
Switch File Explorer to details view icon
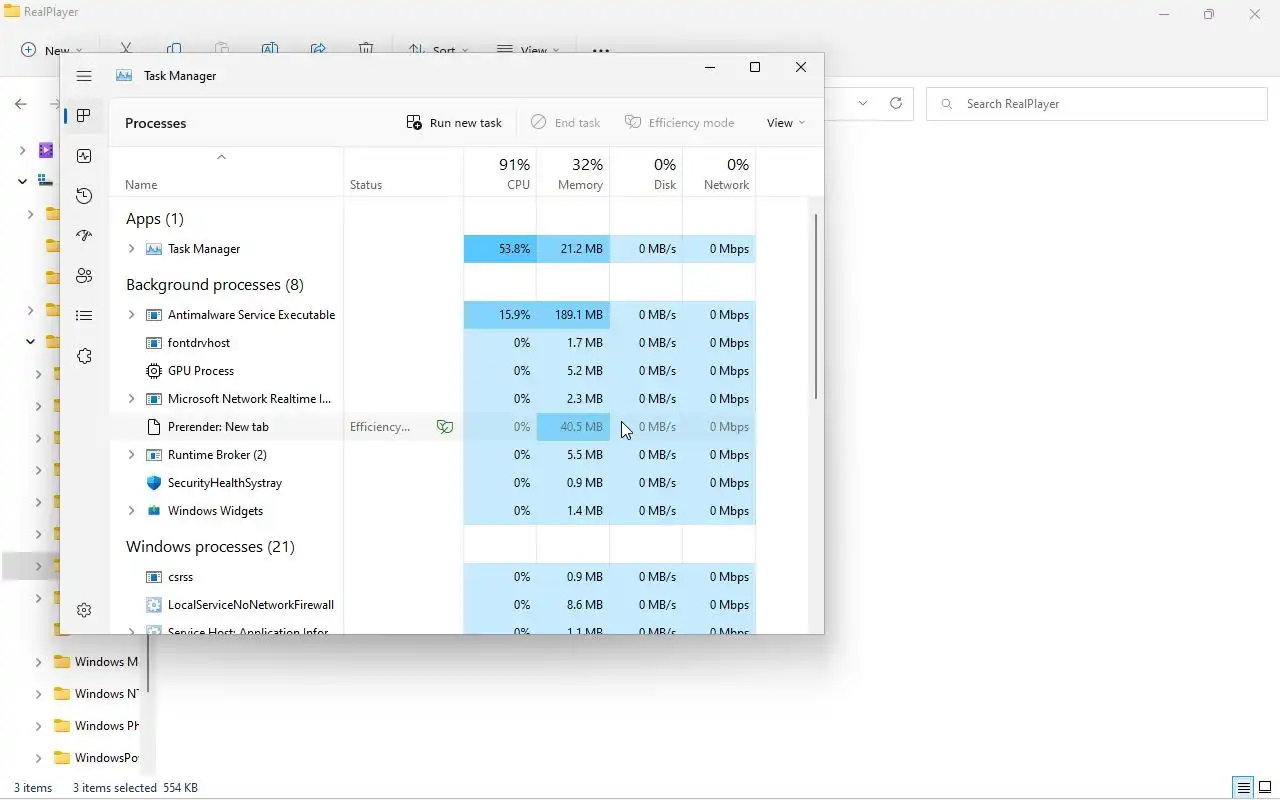click(x=1243, y=787)
